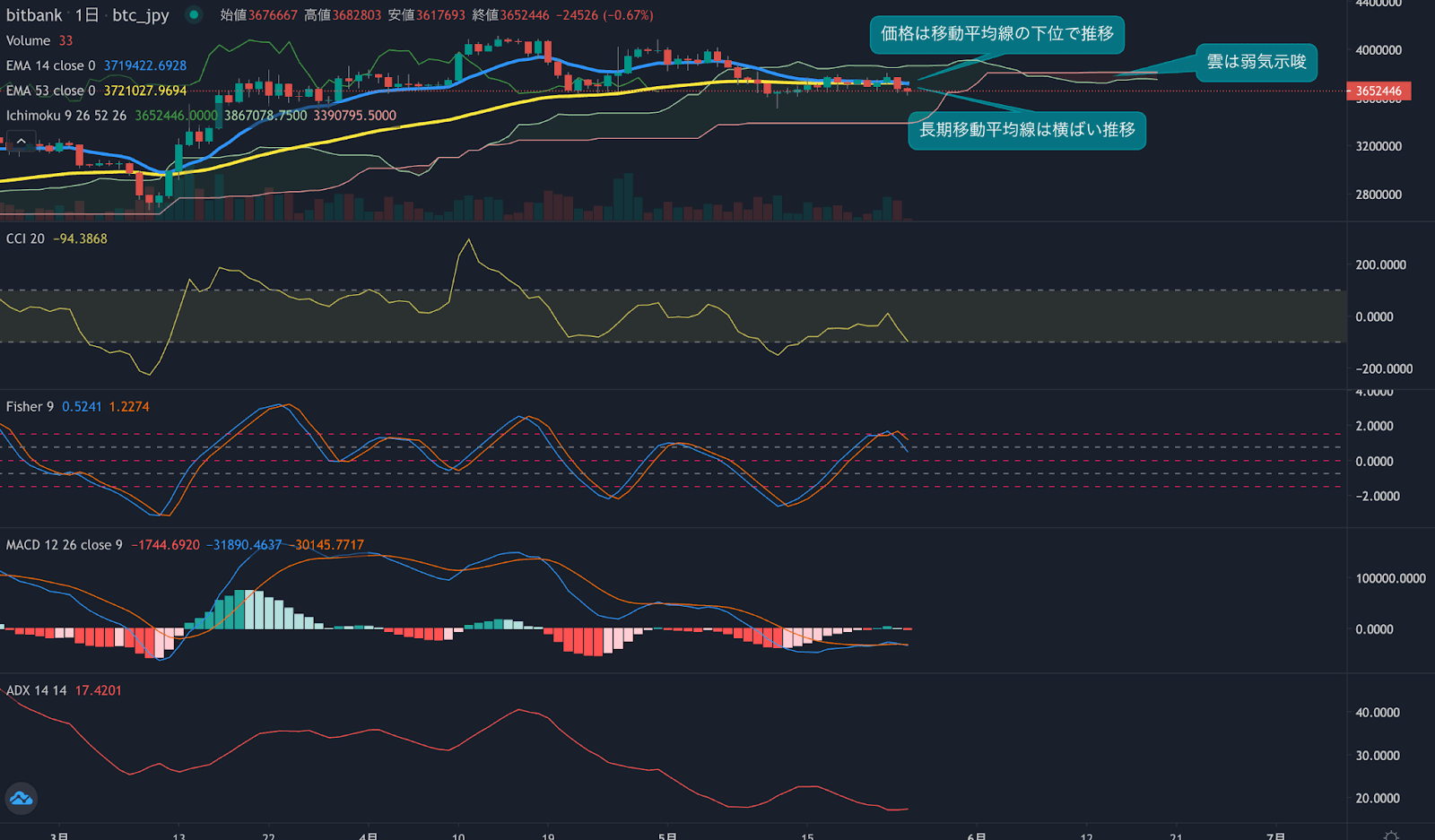This screenshot has height=840, width=1435.
Task: Click the bitbank exchange name in the header
Action: (x=33, y=14)
